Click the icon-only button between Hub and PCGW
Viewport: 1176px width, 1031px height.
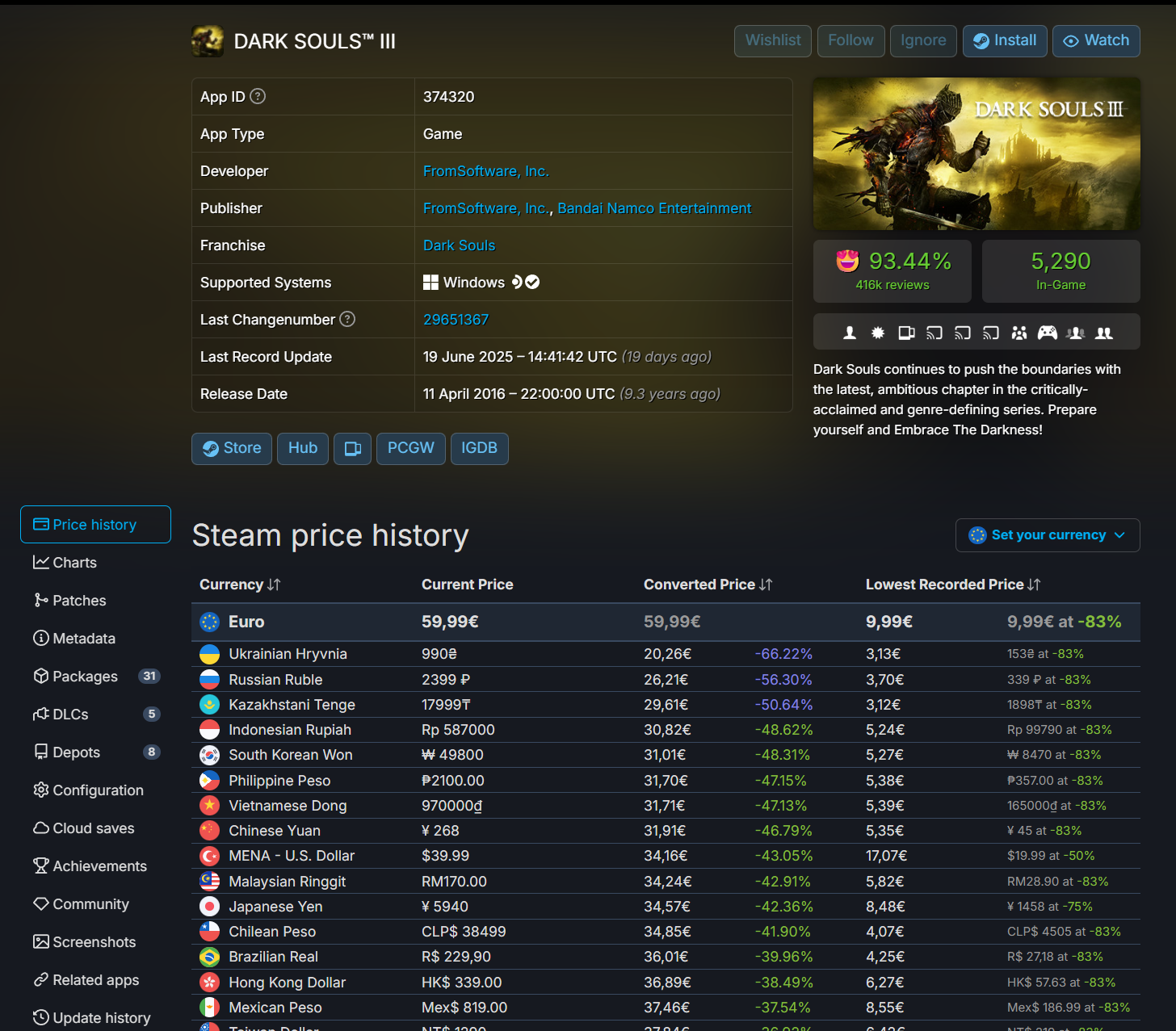[352, 448]
